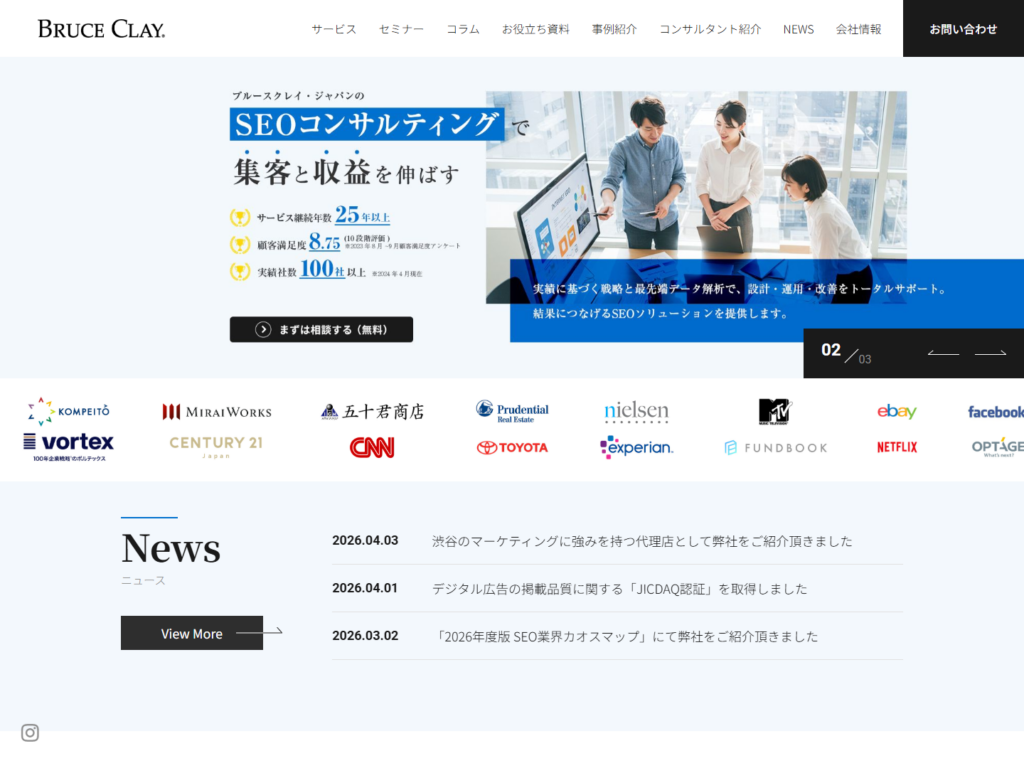Click the MTV logo
1024x768 pixels.
[775, 411]
